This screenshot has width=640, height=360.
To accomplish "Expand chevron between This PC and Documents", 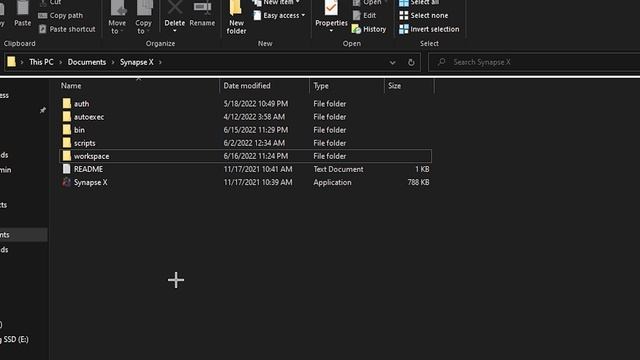I will tap(61, 62).
